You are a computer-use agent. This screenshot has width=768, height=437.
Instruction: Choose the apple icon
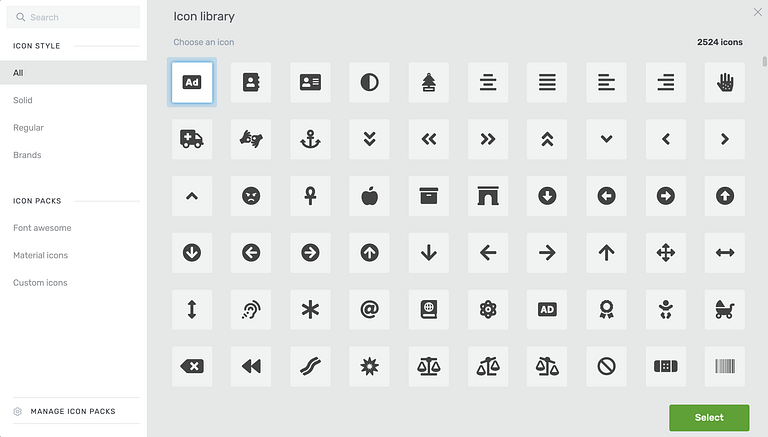[369, 196]
